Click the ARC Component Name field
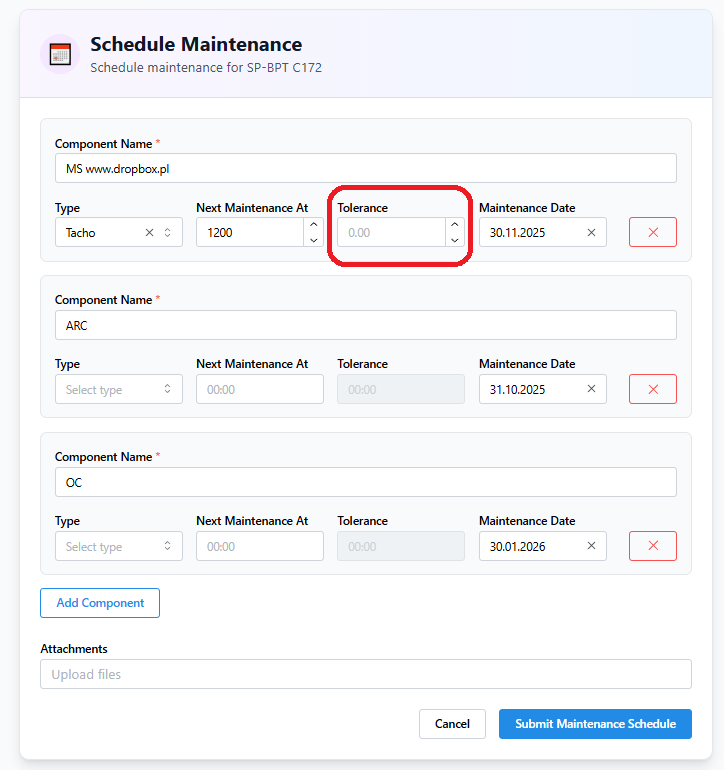724x770 pixels. [x=365, y=325]
